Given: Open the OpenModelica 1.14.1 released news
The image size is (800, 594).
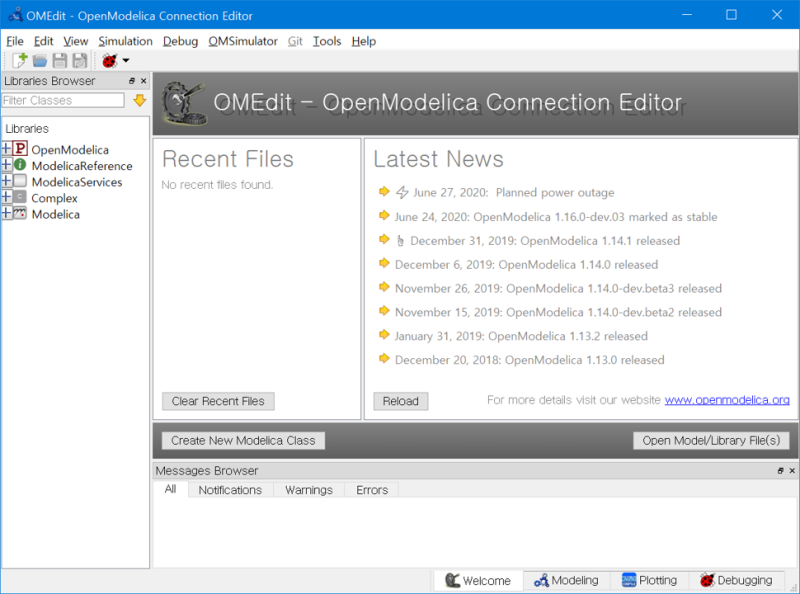Looking at the screenshot, I should point(545,241).
